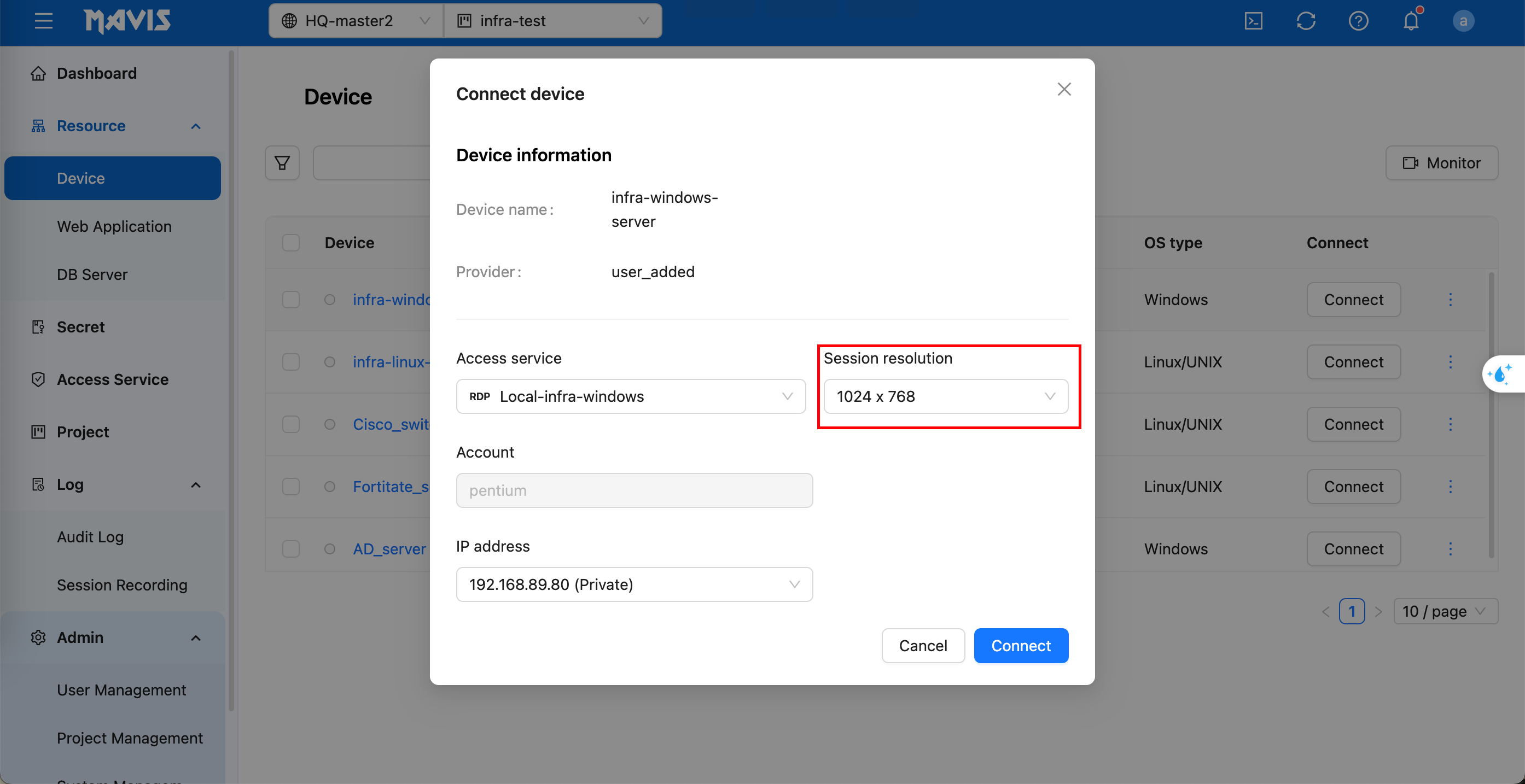
Task: Open the help question mark icon
Action: [1358, 21]
